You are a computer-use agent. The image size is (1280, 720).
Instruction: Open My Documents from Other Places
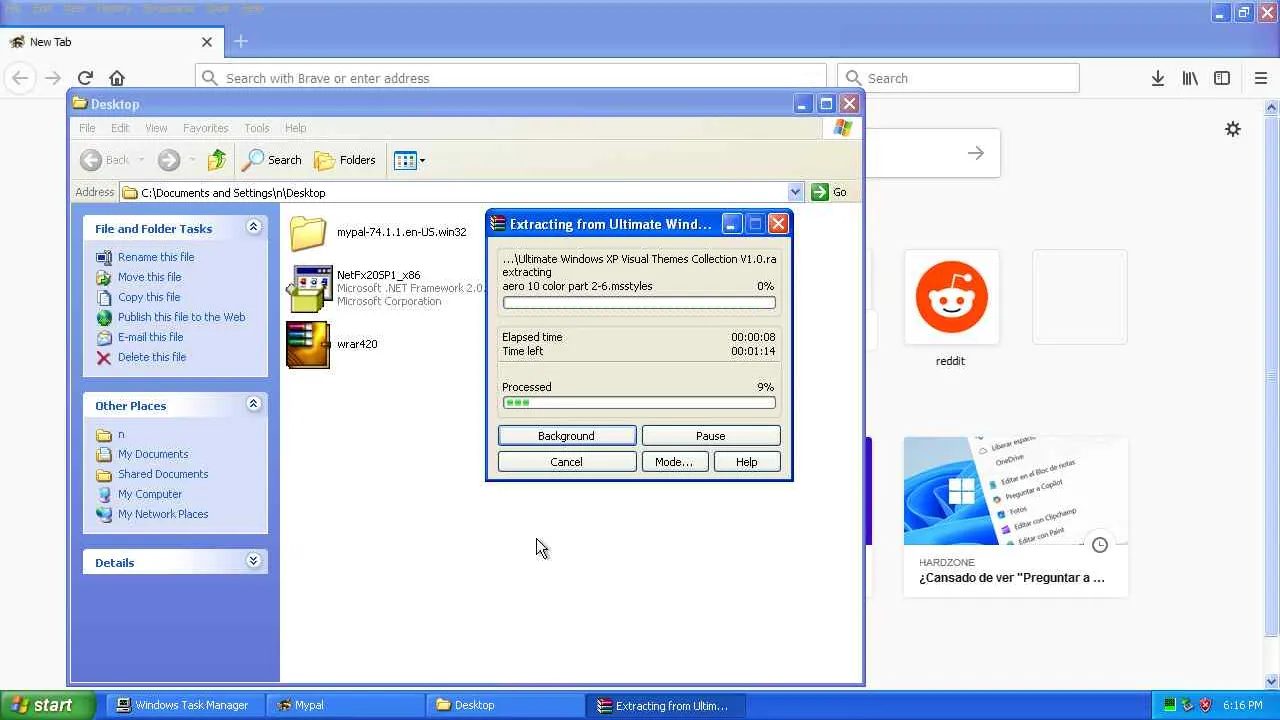click(153, 454)
